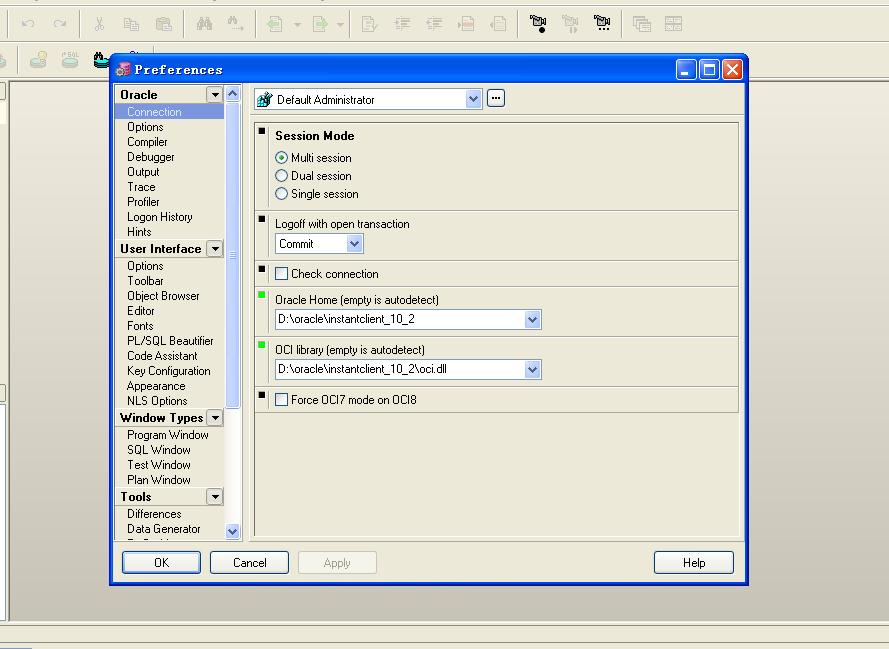Open the Object Browser preferences page

(163, 295)
